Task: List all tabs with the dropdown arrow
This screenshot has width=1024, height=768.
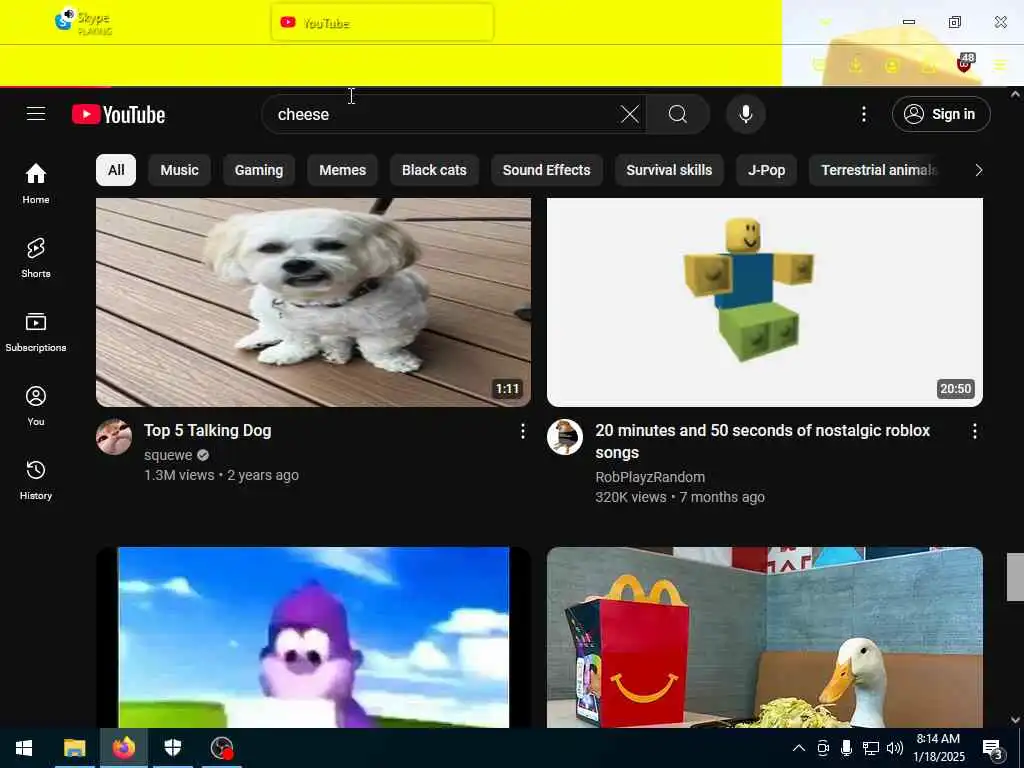Action: click(x=825, y=22)
